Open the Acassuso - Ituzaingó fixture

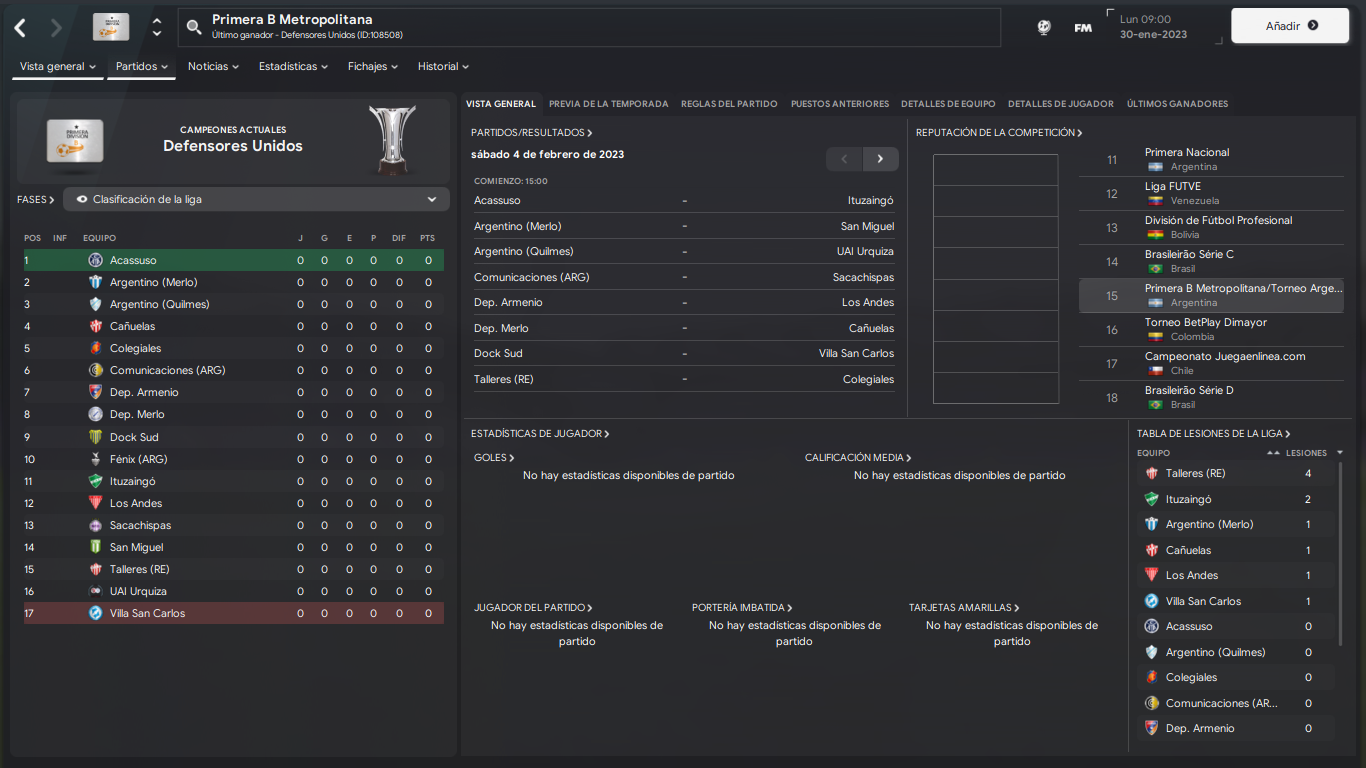(684, 201)
